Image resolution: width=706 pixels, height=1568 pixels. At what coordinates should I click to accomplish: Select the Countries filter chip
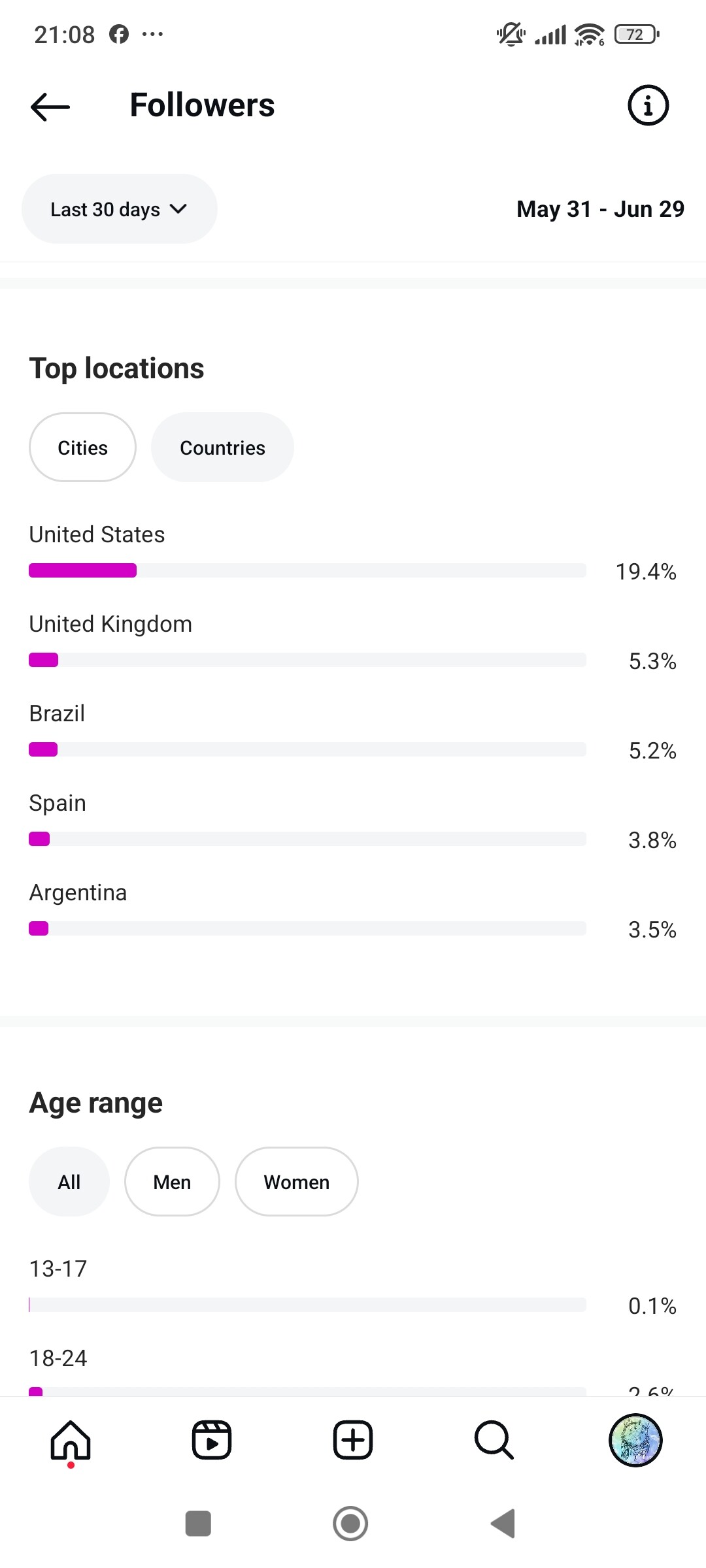(222, 448)
